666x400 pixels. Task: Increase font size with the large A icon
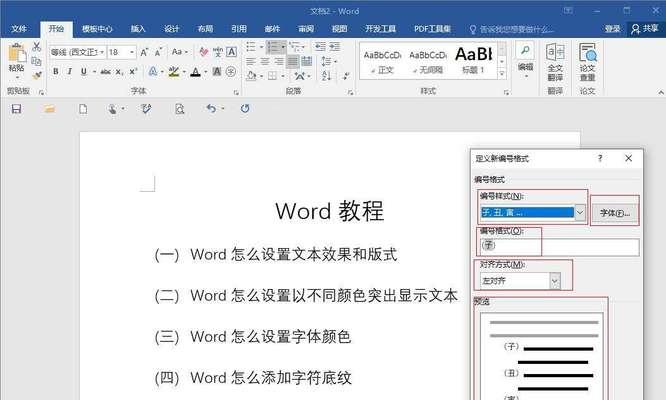pos(144,52)
